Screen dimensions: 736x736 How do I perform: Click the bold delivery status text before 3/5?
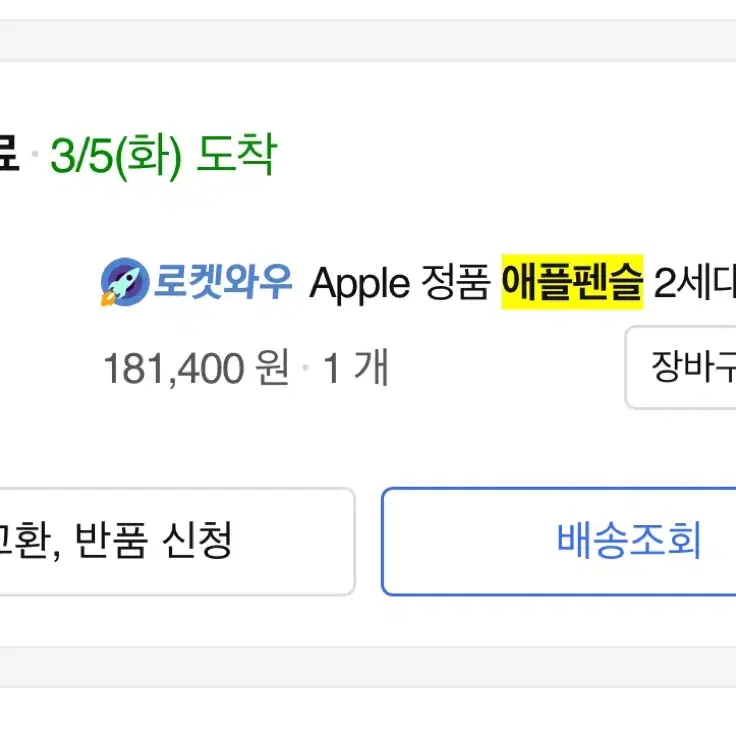(9, 153)
